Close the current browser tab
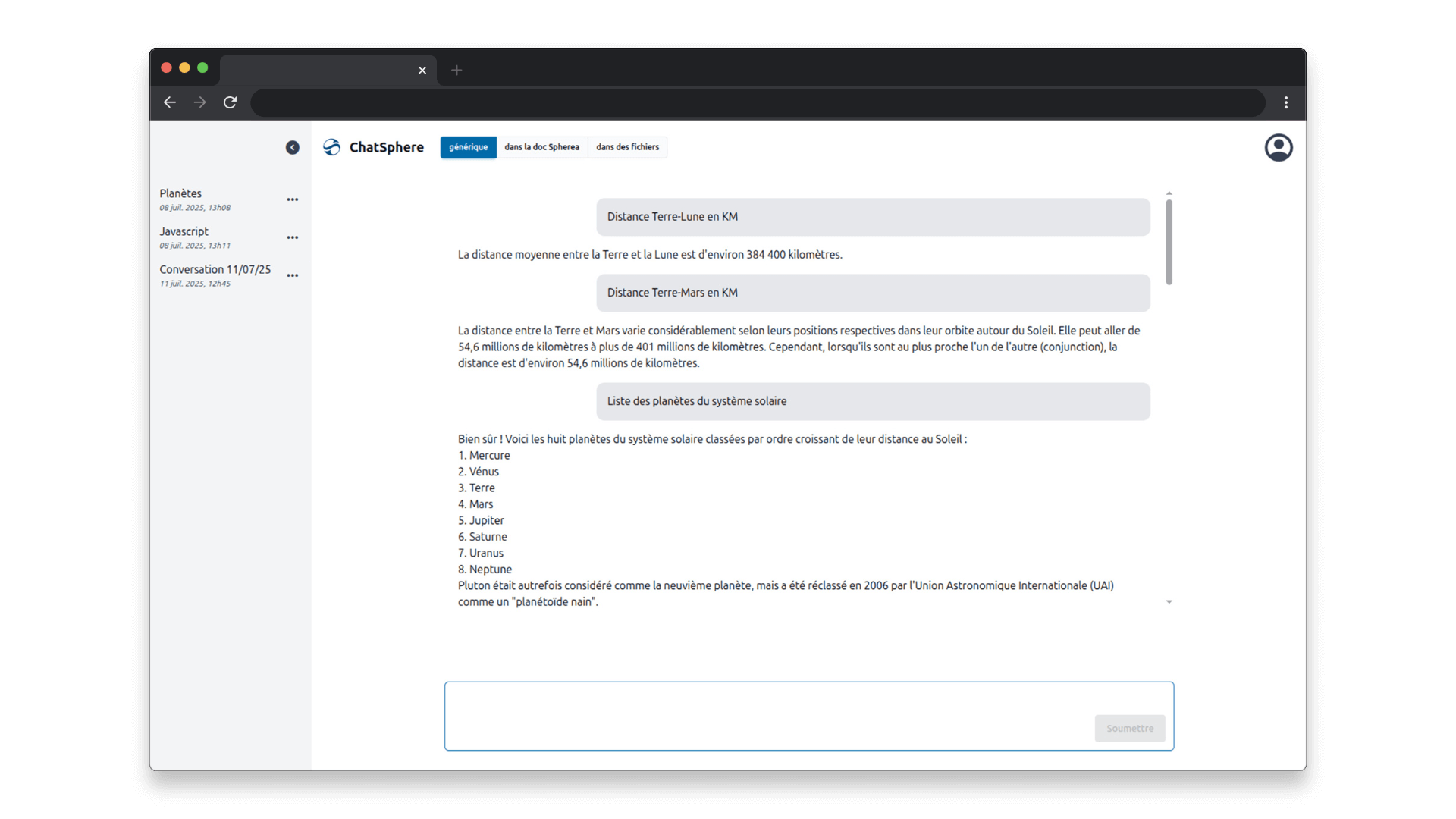The width and height of the screenshot is (1456, 819). tap(422, 71)
